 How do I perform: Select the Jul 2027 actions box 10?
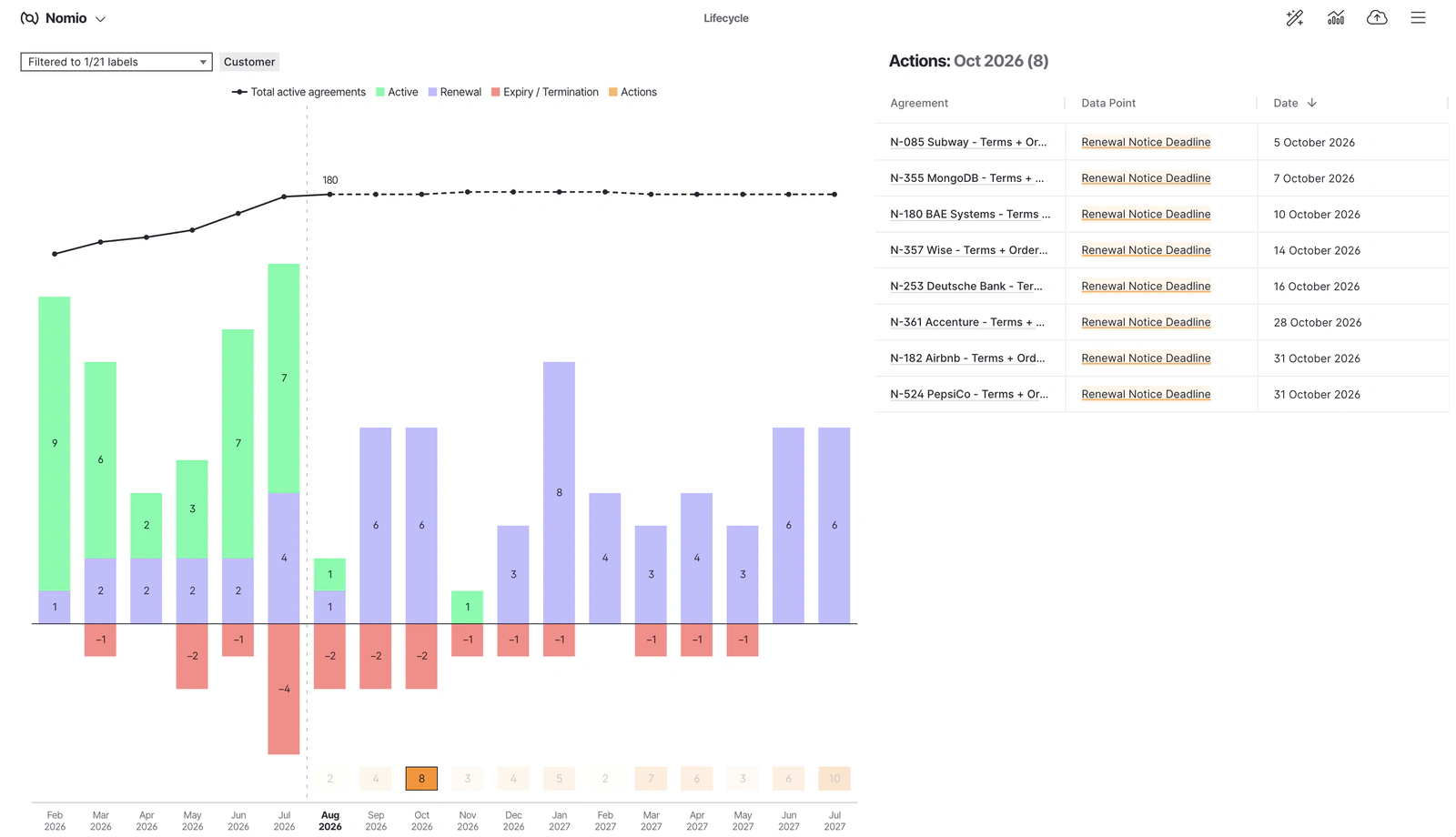[x=834, y=779]
